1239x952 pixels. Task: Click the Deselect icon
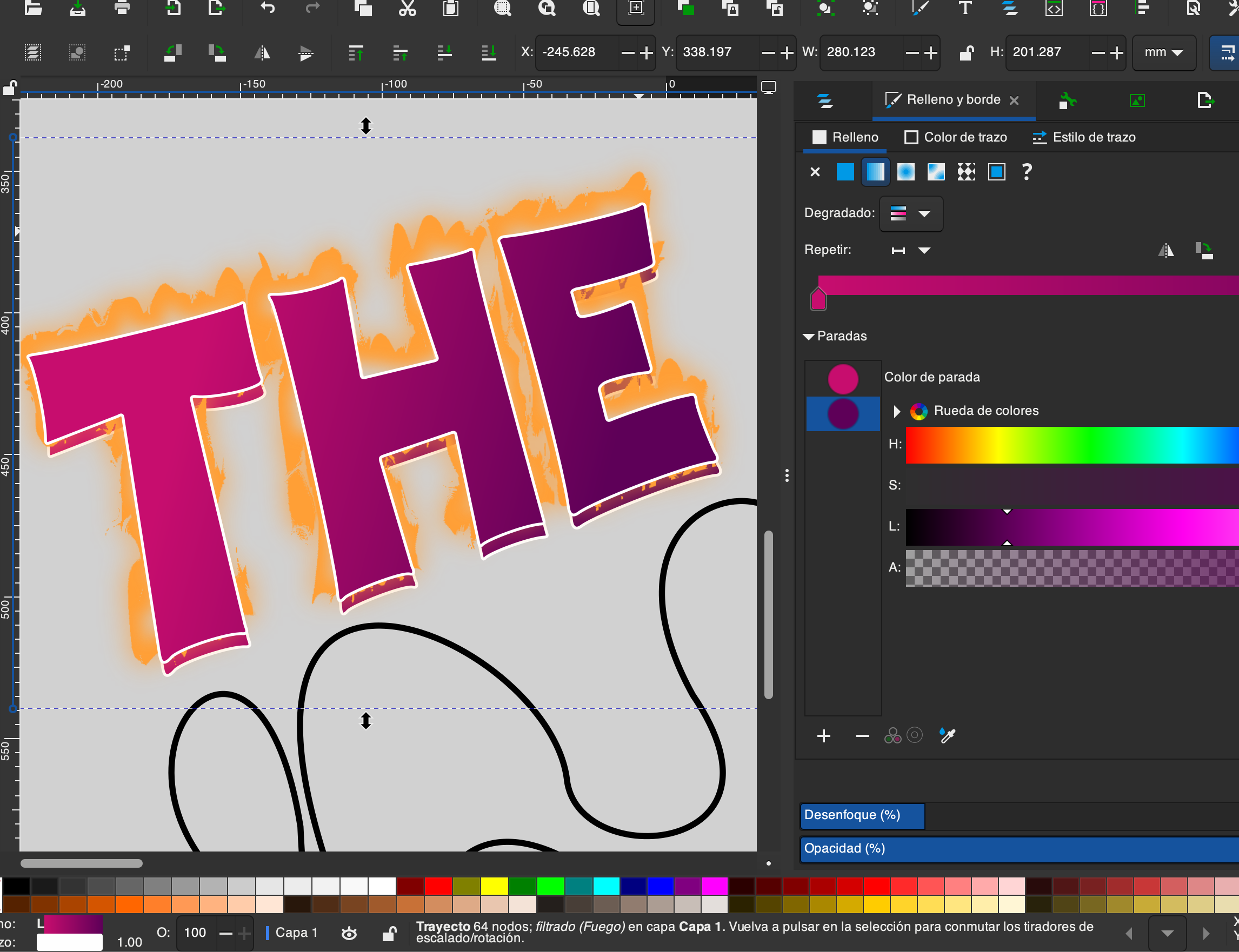(122, 53)
